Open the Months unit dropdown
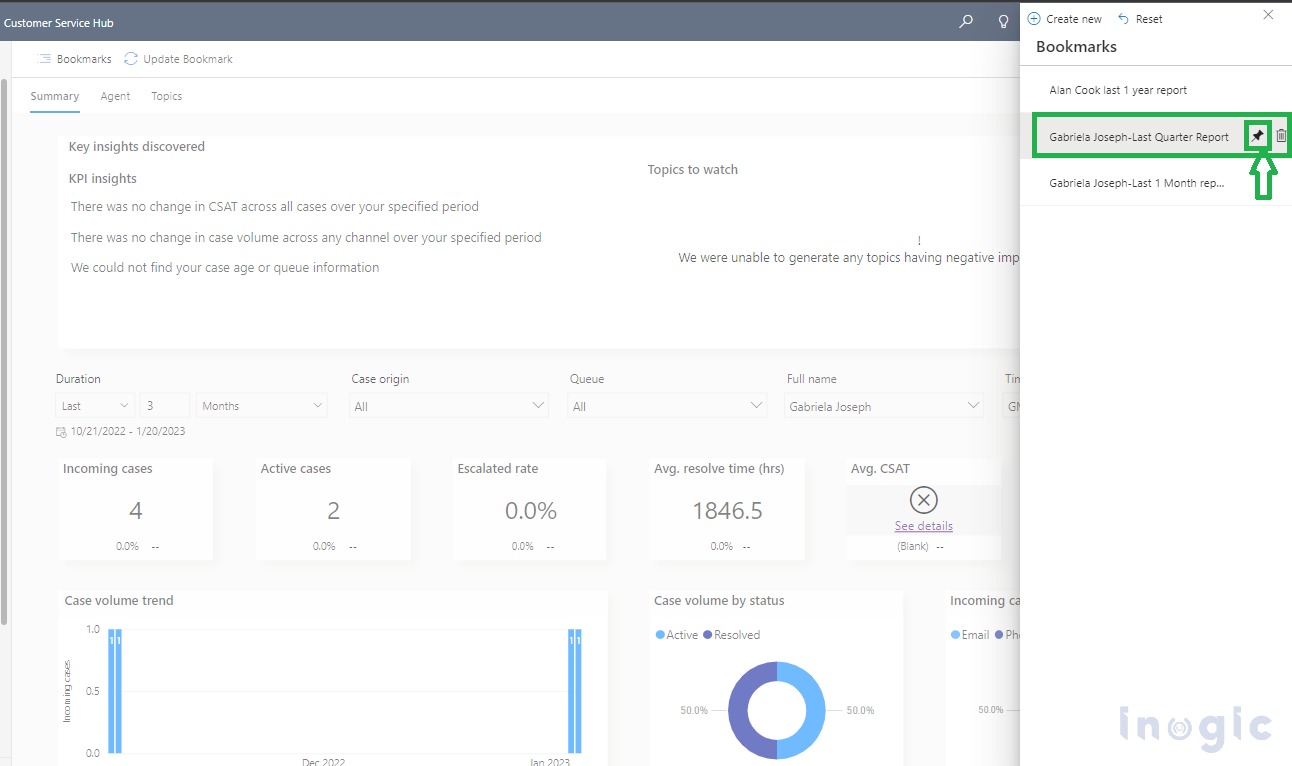 click(262, 406)
